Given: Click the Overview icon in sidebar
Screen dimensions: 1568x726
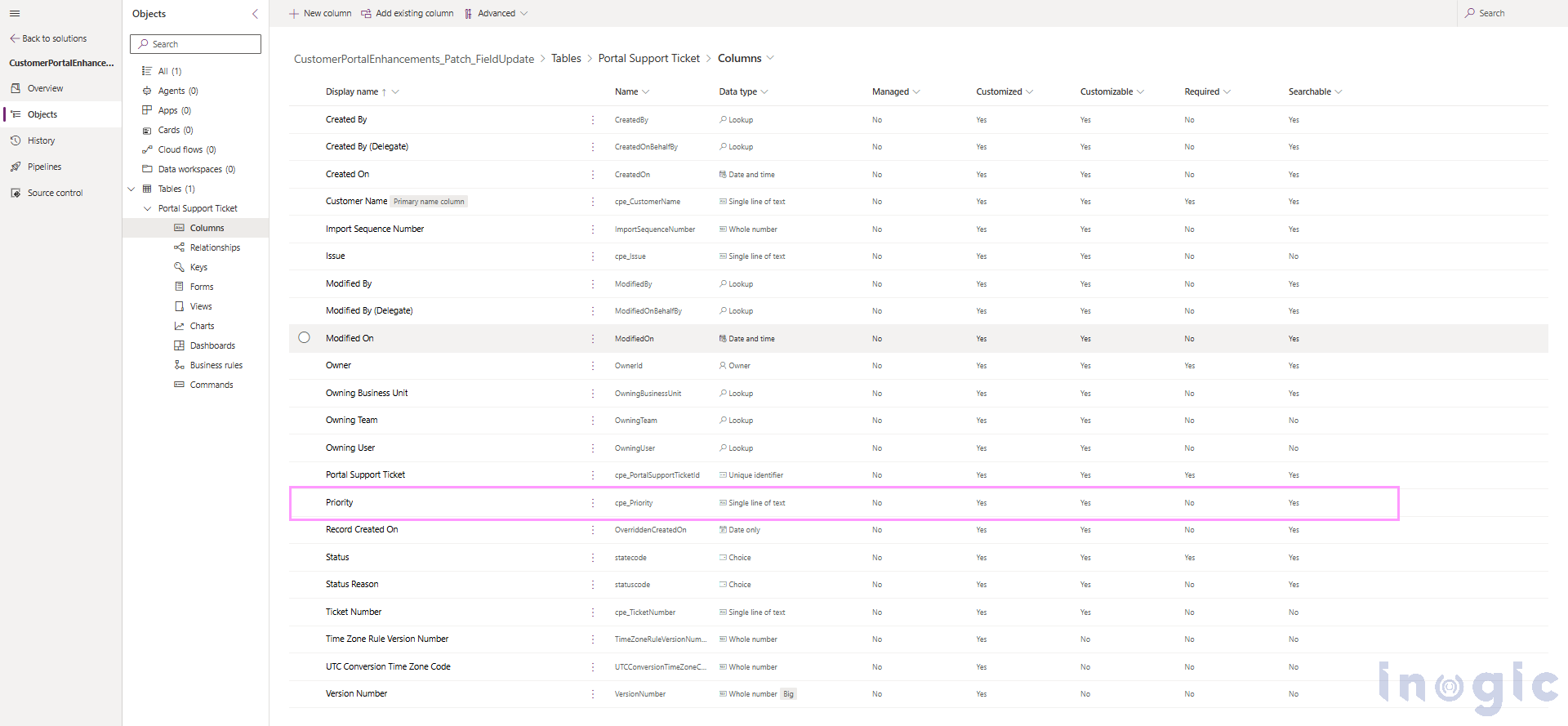Looking at the screenshot, I should click(16, 88).
